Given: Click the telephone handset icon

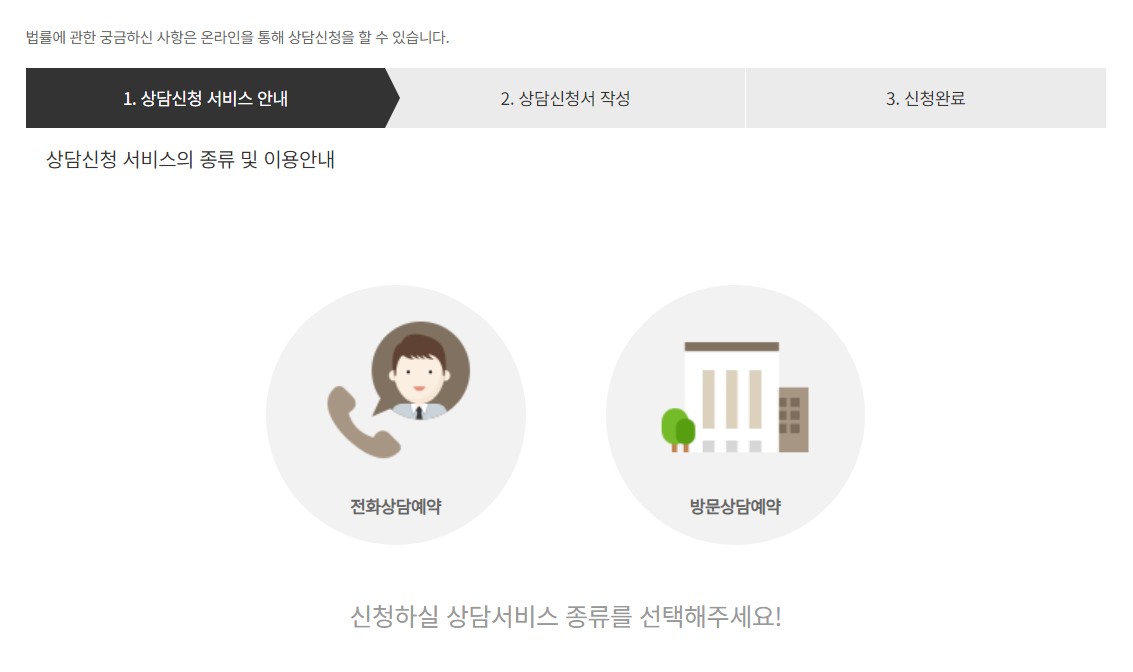Looking at the screenshot, I should [362, 423].
